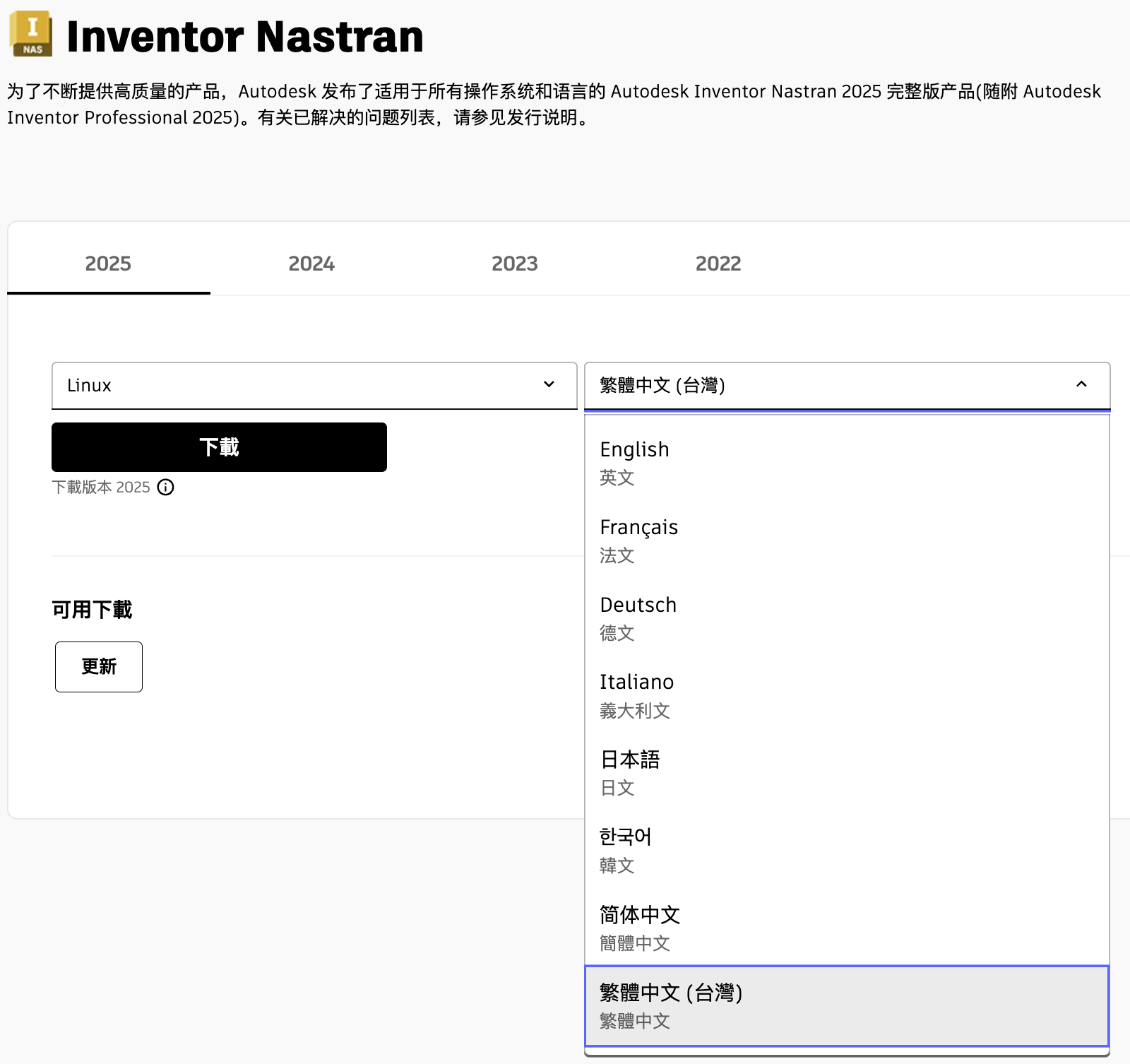Screen dimensions: 1130x1064
Task: Collapse the language dropdown using its up chevron
Action: 1081,384
